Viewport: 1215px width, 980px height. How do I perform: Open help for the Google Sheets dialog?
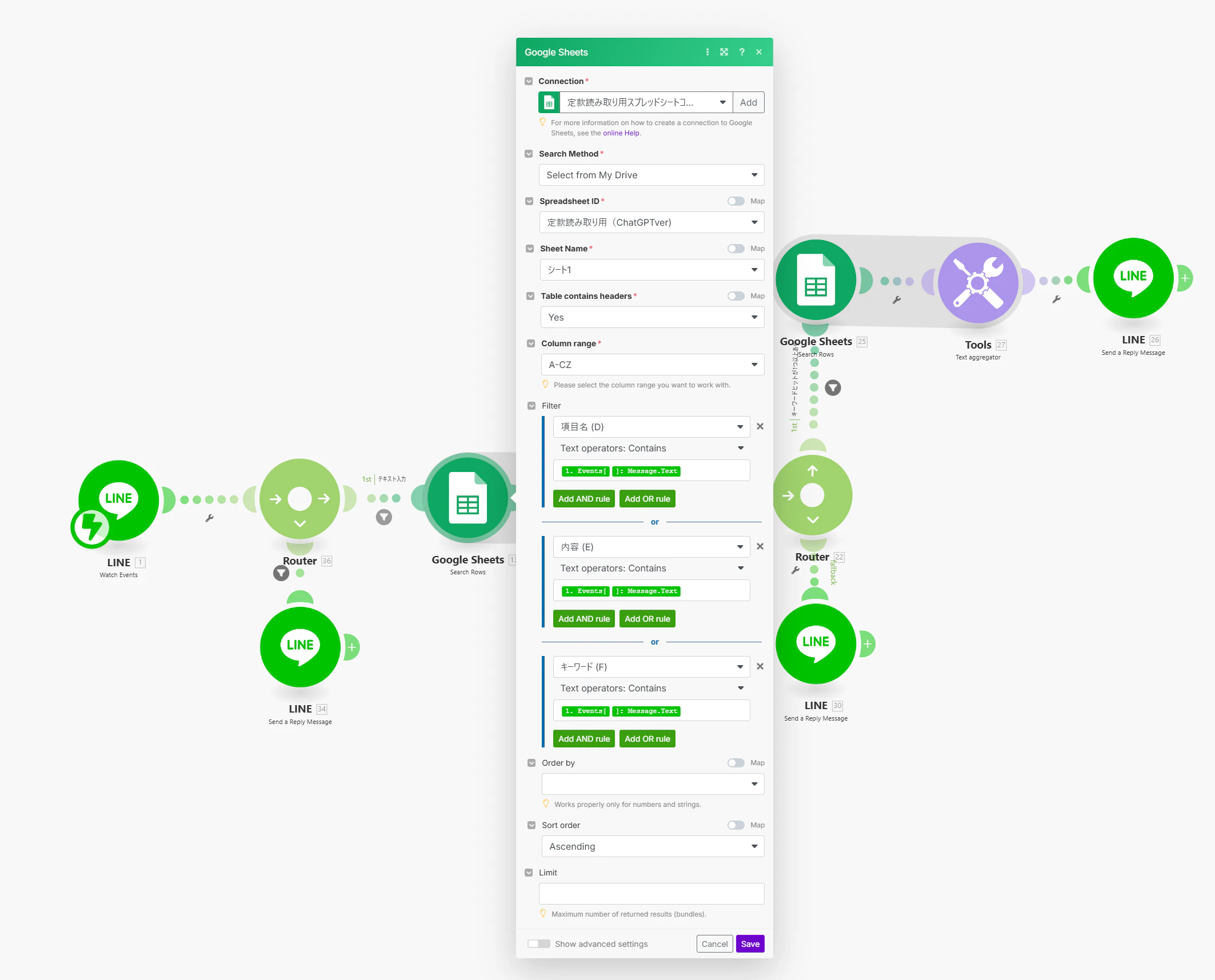[x=742, y=52]
